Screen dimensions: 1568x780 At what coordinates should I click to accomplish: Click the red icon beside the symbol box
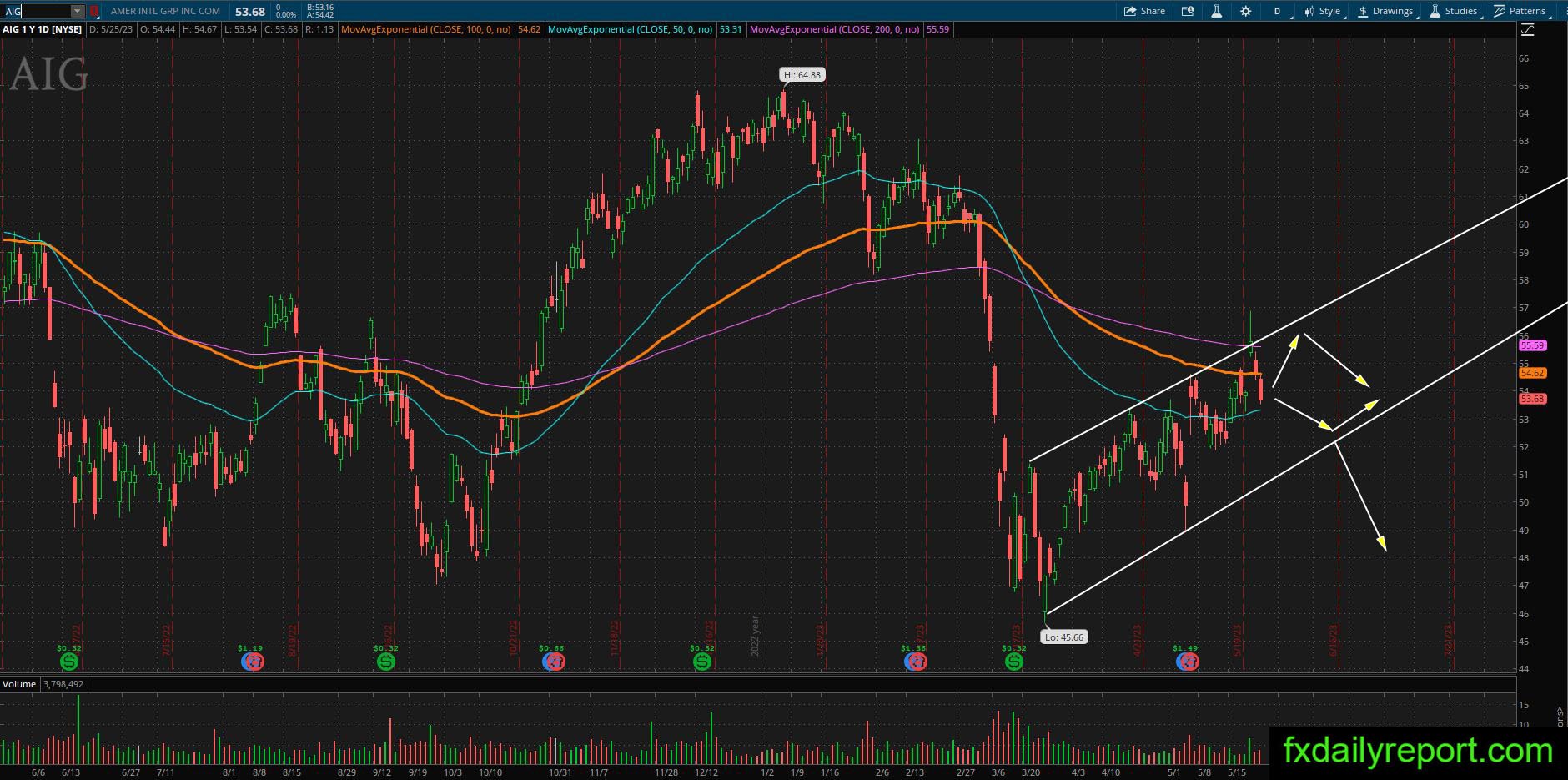click(94, 11)
